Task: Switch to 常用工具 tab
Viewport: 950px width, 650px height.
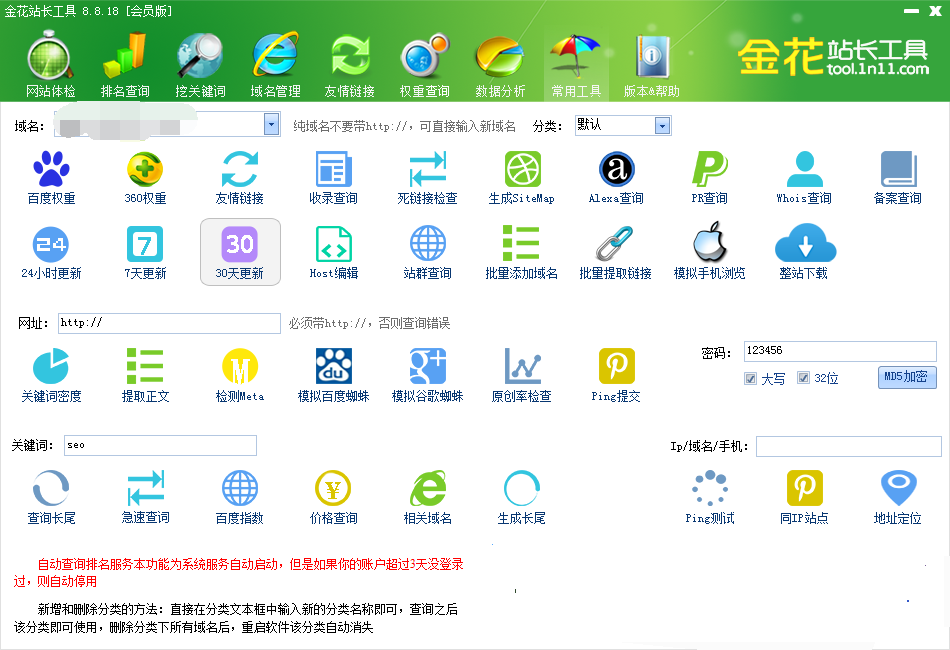Action: 576,66
